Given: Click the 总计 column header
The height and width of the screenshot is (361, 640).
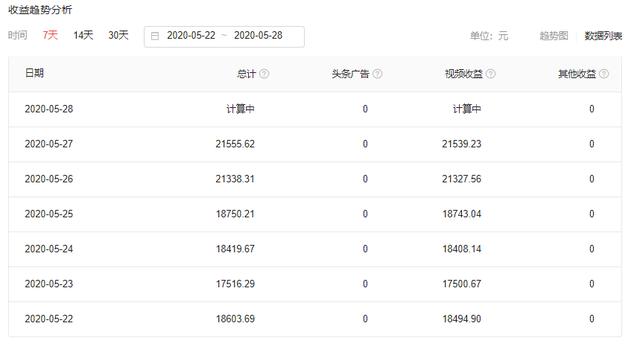Looking at the screenshot, I should point(246,74).
